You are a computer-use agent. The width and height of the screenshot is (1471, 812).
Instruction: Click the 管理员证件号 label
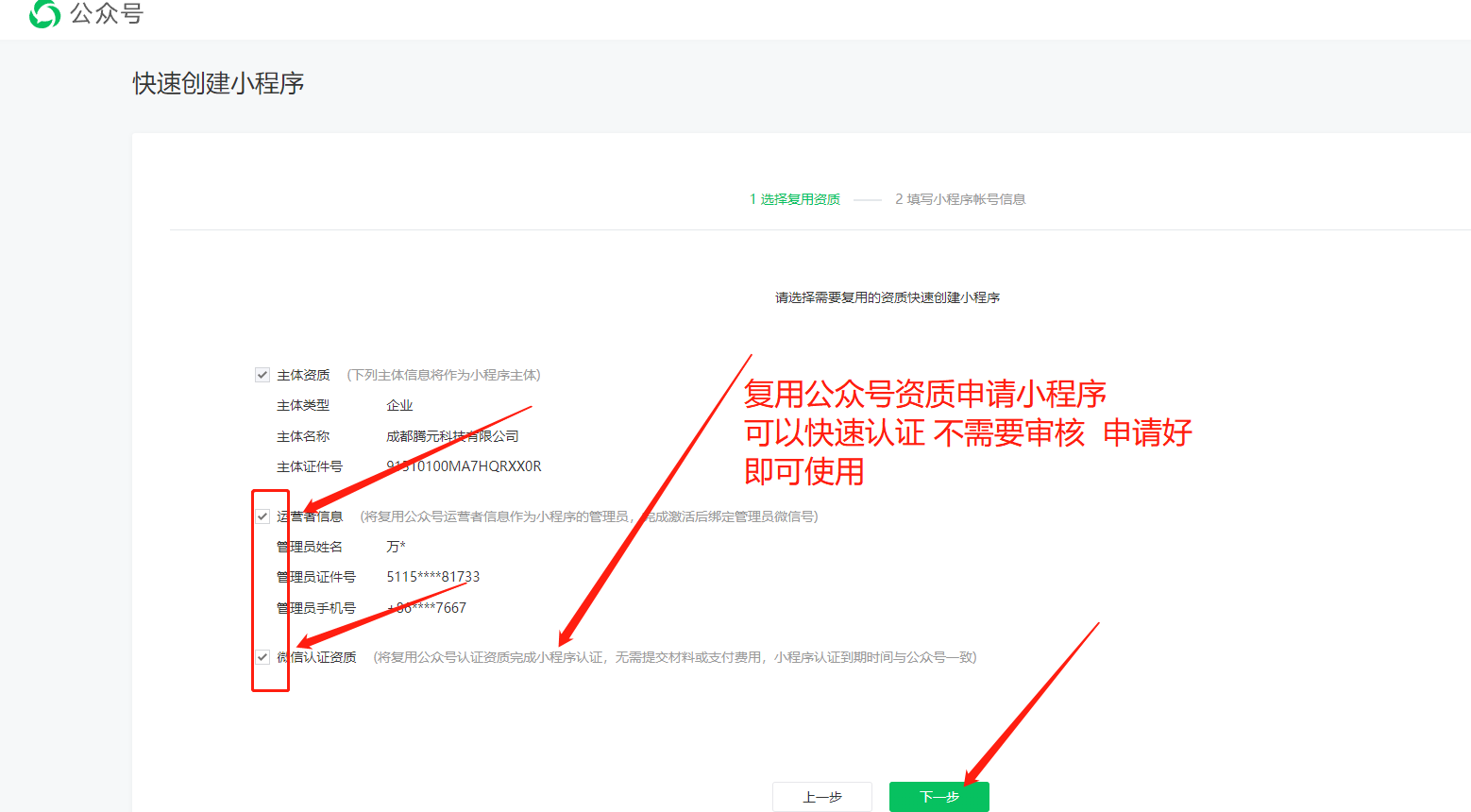316,577
